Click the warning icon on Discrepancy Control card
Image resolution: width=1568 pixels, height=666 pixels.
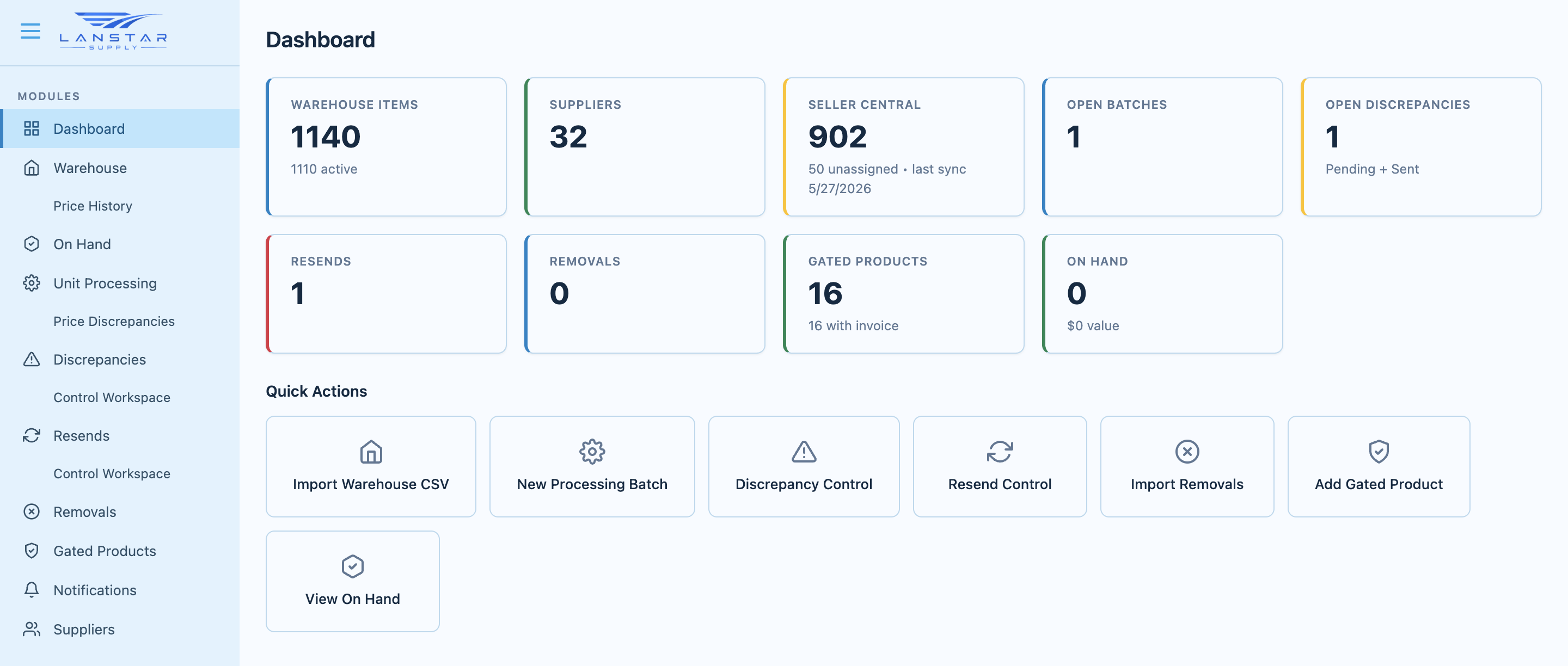pos(804,451)
